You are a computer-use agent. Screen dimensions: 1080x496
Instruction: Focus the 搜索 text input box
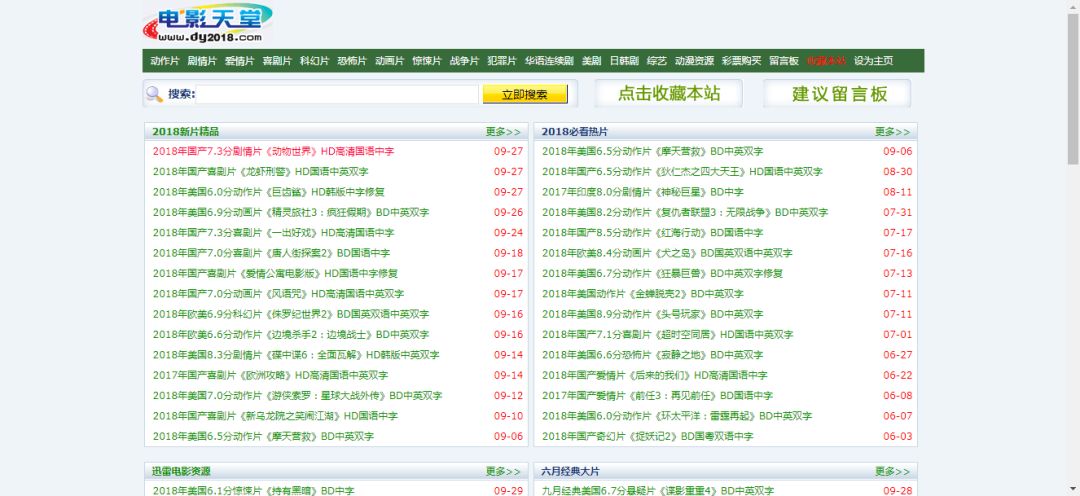[x=337, y=94]
